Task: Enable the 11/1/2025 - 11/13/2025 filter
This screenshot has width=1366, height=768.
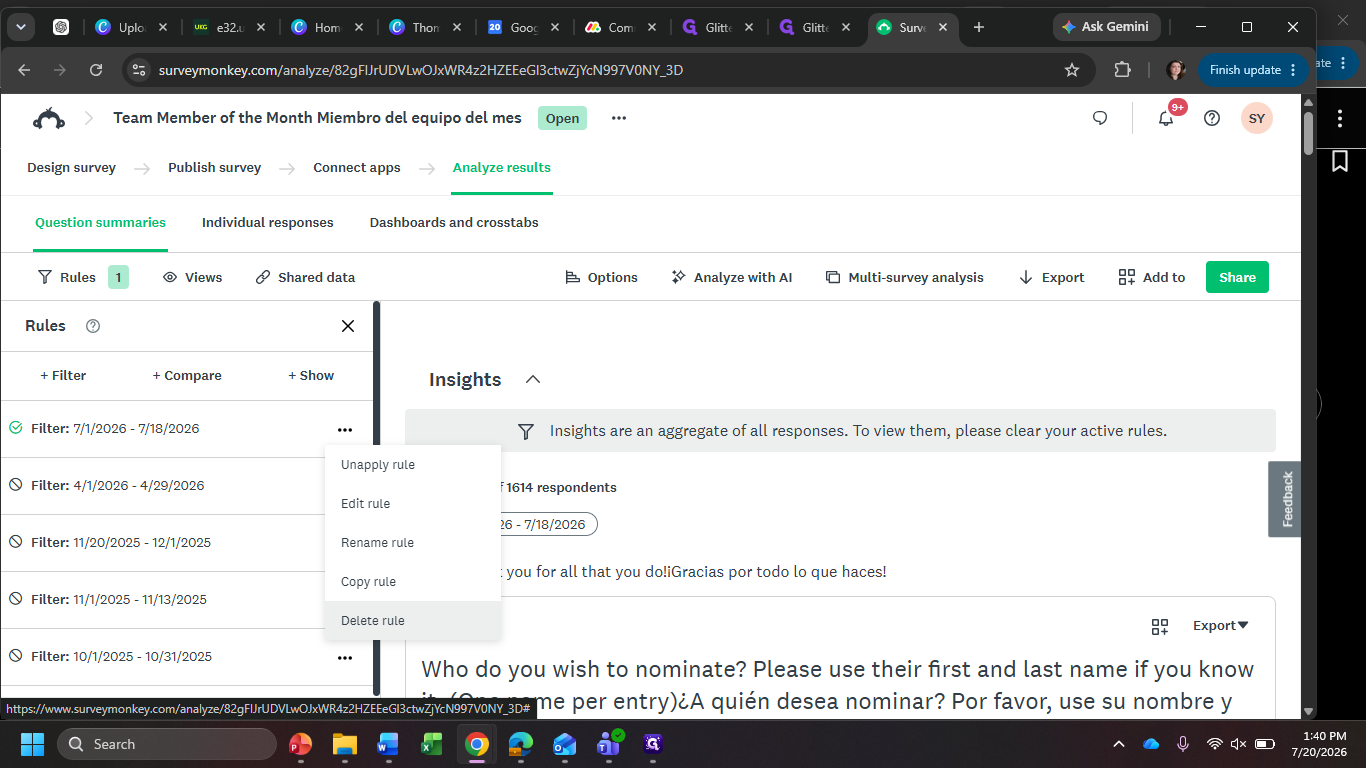Action: click(15, 599)
